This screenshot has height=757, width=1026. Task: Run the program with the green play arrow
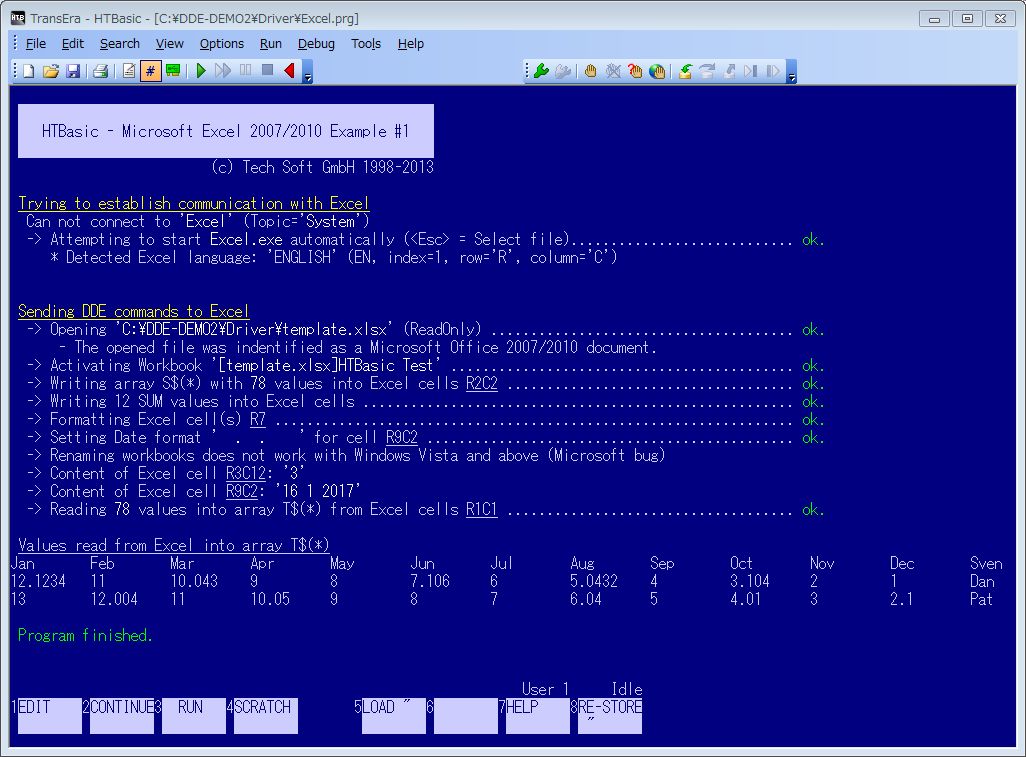[x=201, y=71]
